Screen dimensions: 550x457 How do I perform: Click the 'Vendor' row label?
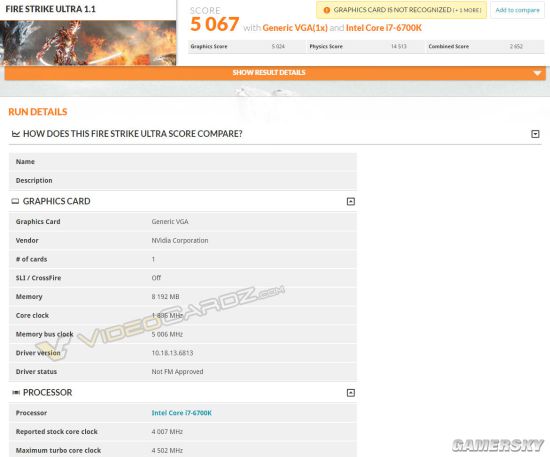(27, 241)
